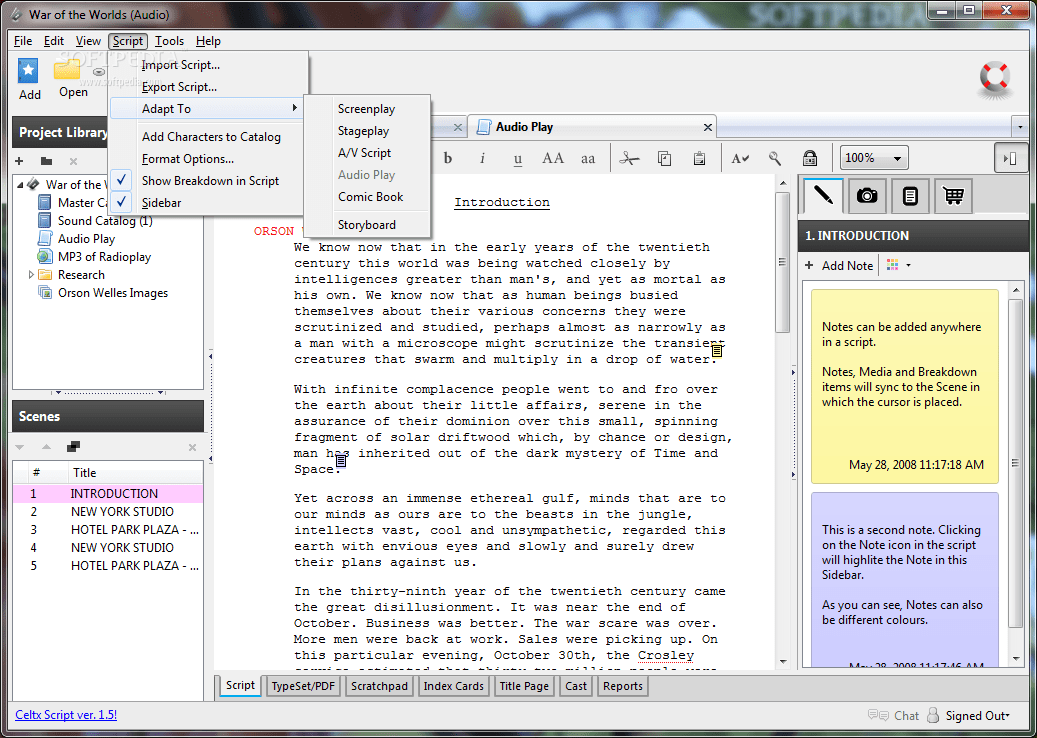Select Storyboard from the submenu
Viewport: 1037px width, 738px height.
click(x=366, y=225)
